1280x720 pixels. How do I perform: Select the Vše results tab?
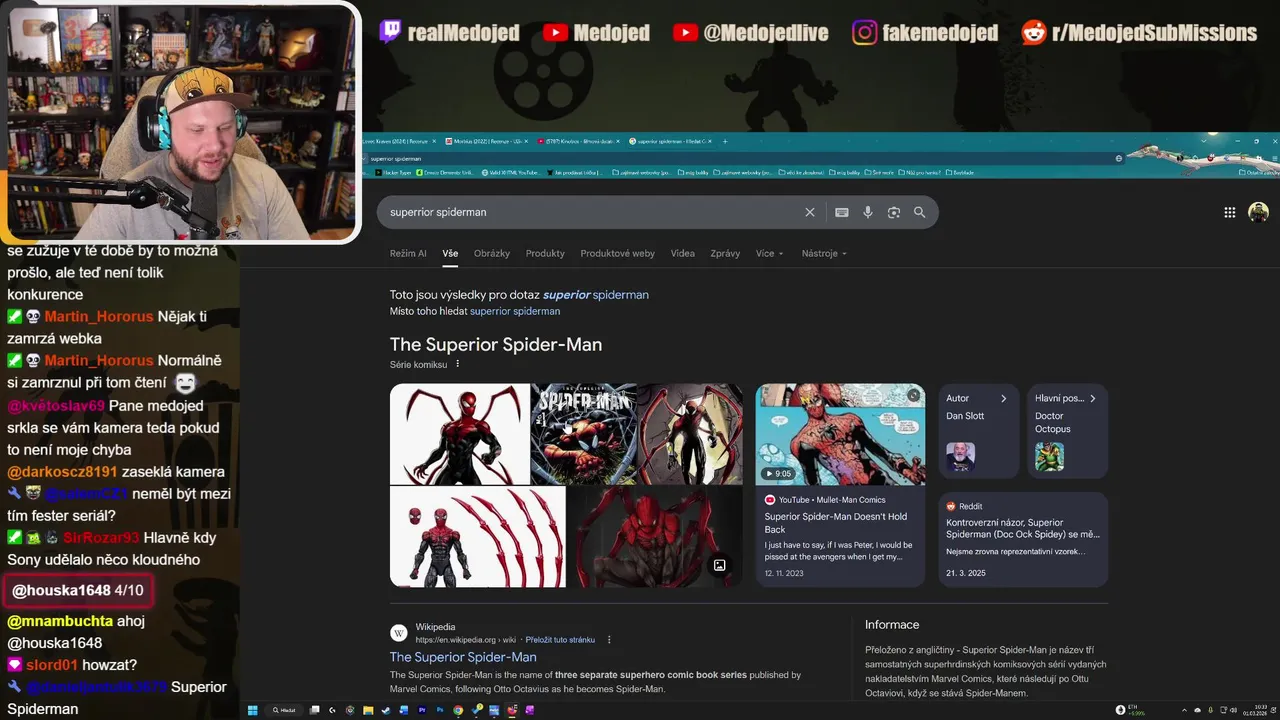coord(450,253)
